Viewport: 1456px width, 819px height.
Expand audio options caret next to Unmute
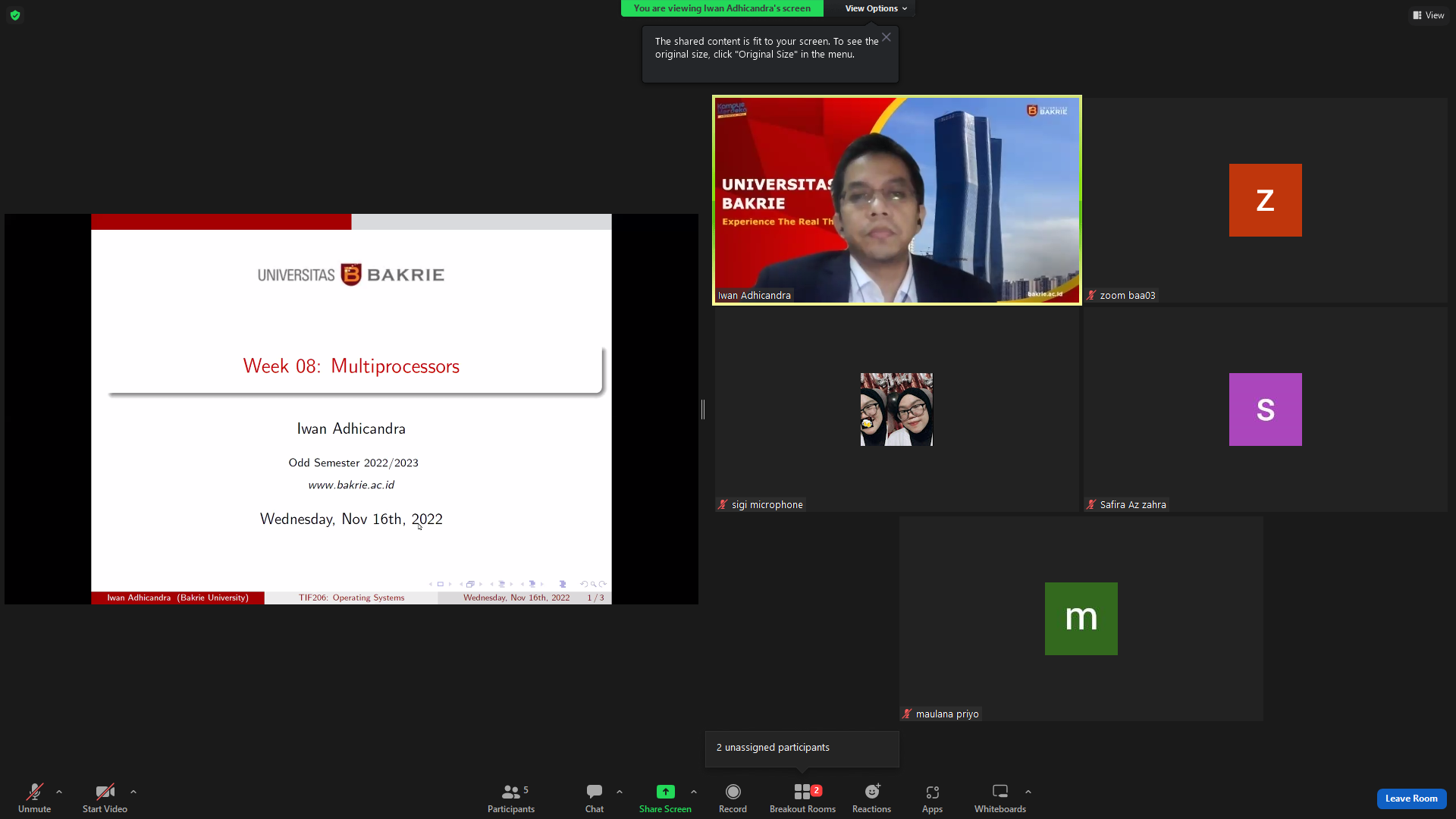click(59, 792)
